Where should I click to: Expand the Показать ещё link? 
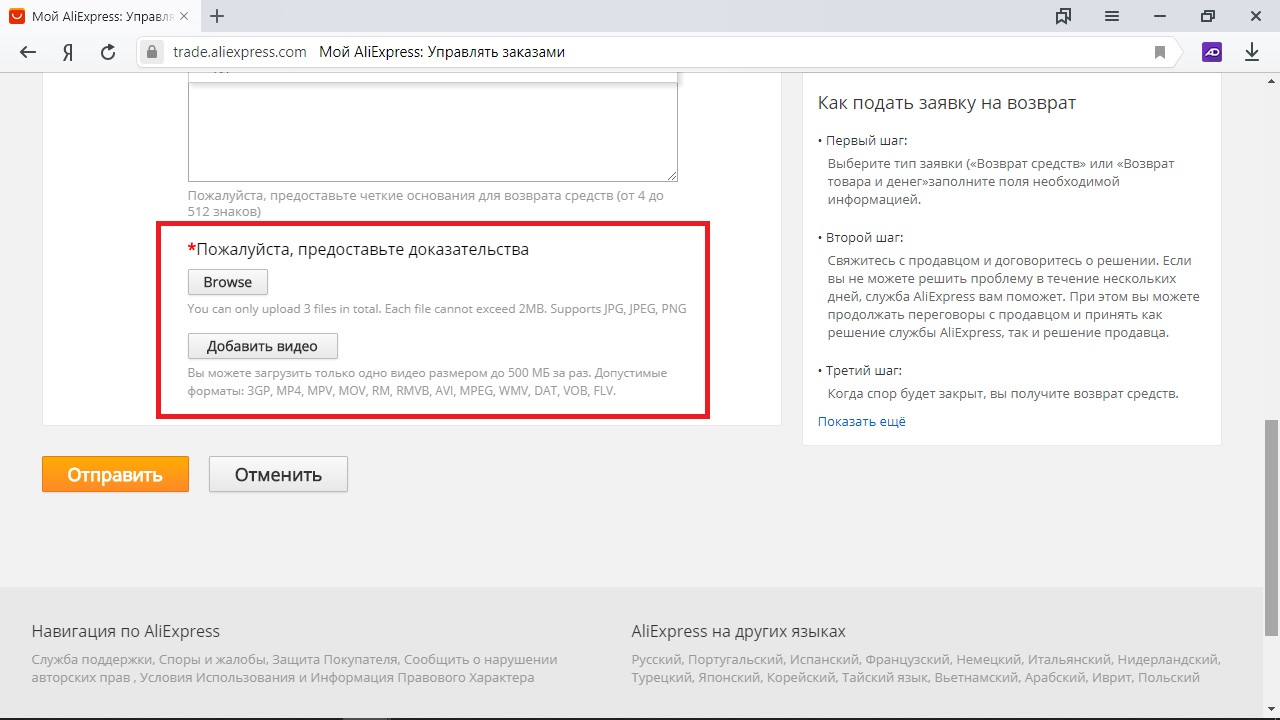862,422
